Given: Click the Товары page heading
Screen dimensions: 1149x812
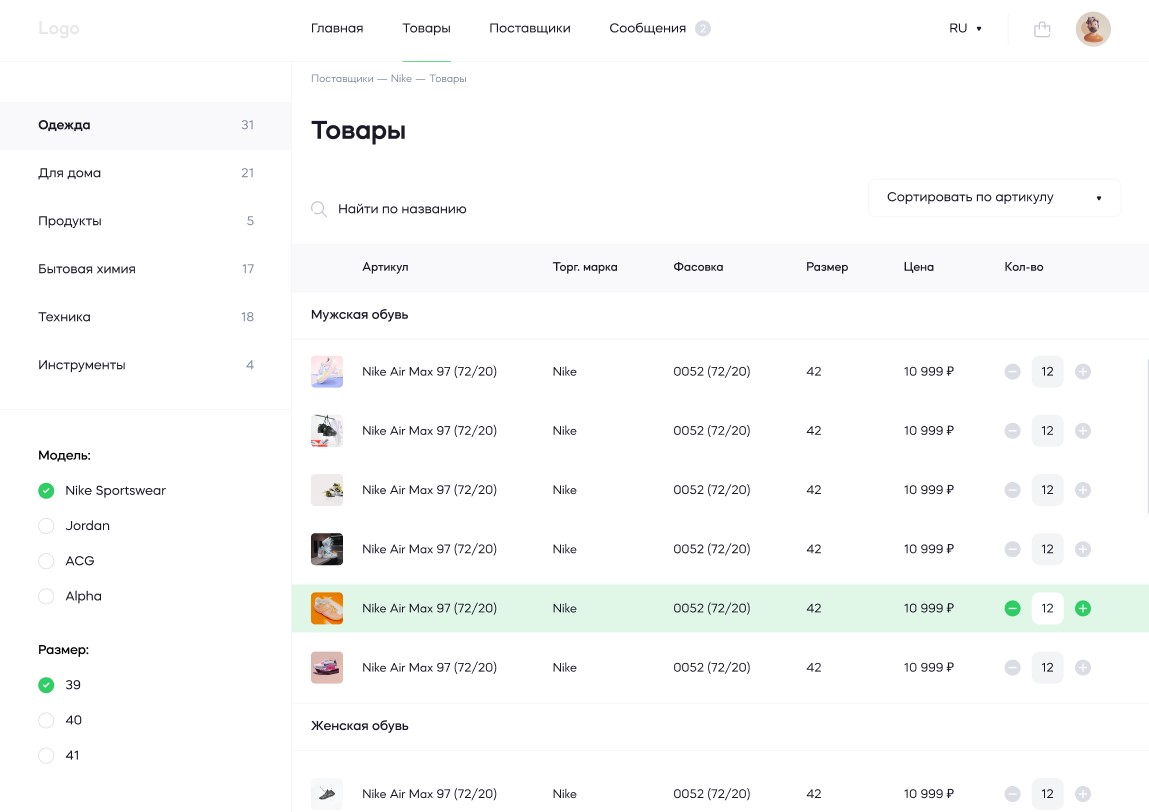Looking at the screenshot, I should tap(358, 131).
